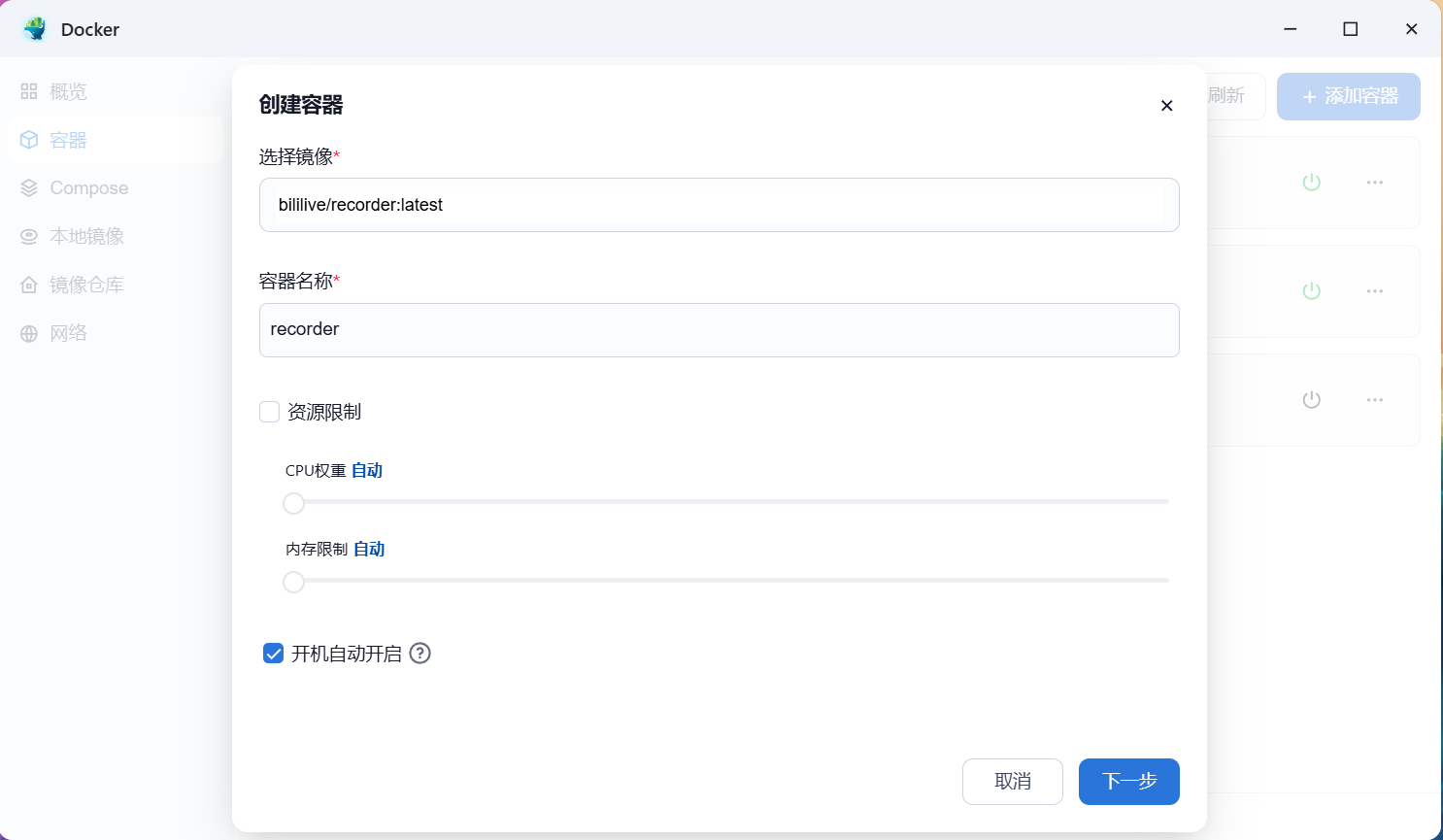Go to 本地镜像 local images
This screenshot has width=1443, height=840.
(x=115, y=236)
